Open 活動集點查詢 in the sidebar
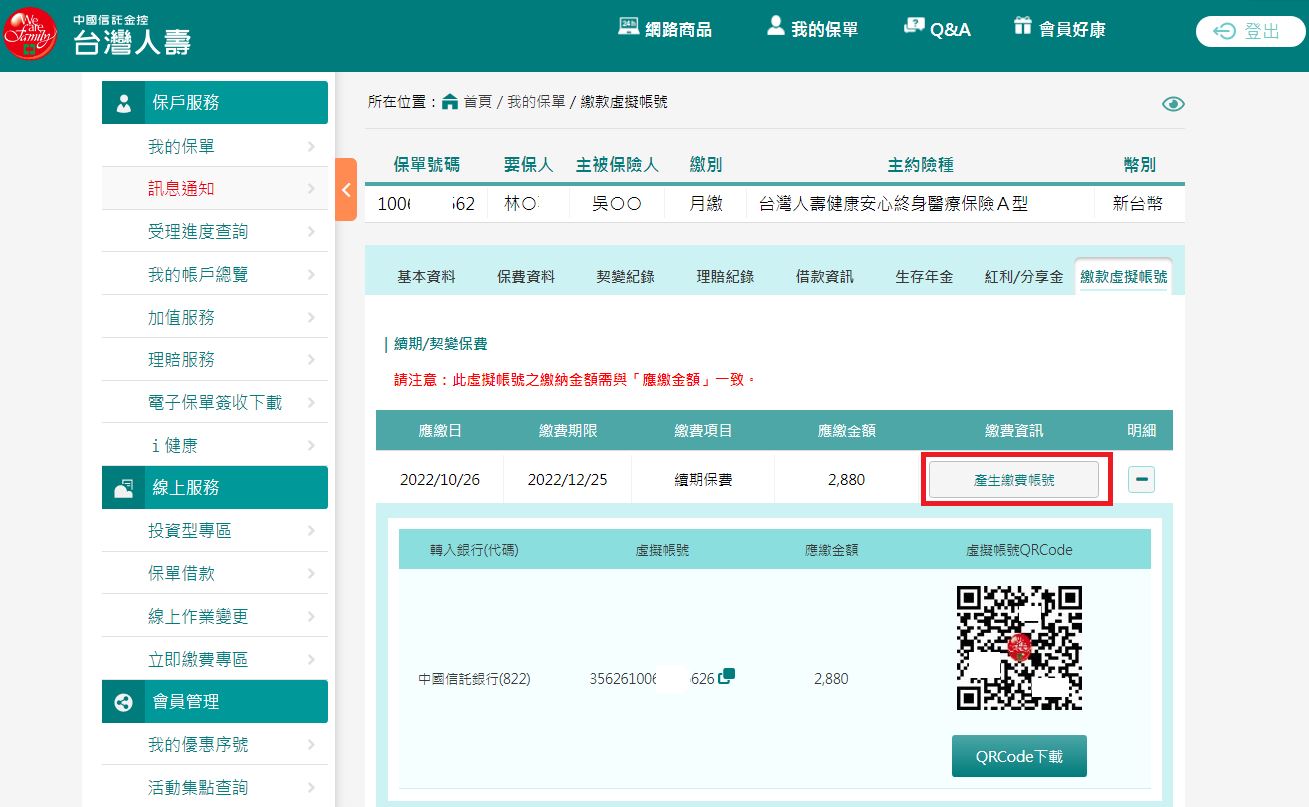1309x807 pixels. (x=215, y=788)
